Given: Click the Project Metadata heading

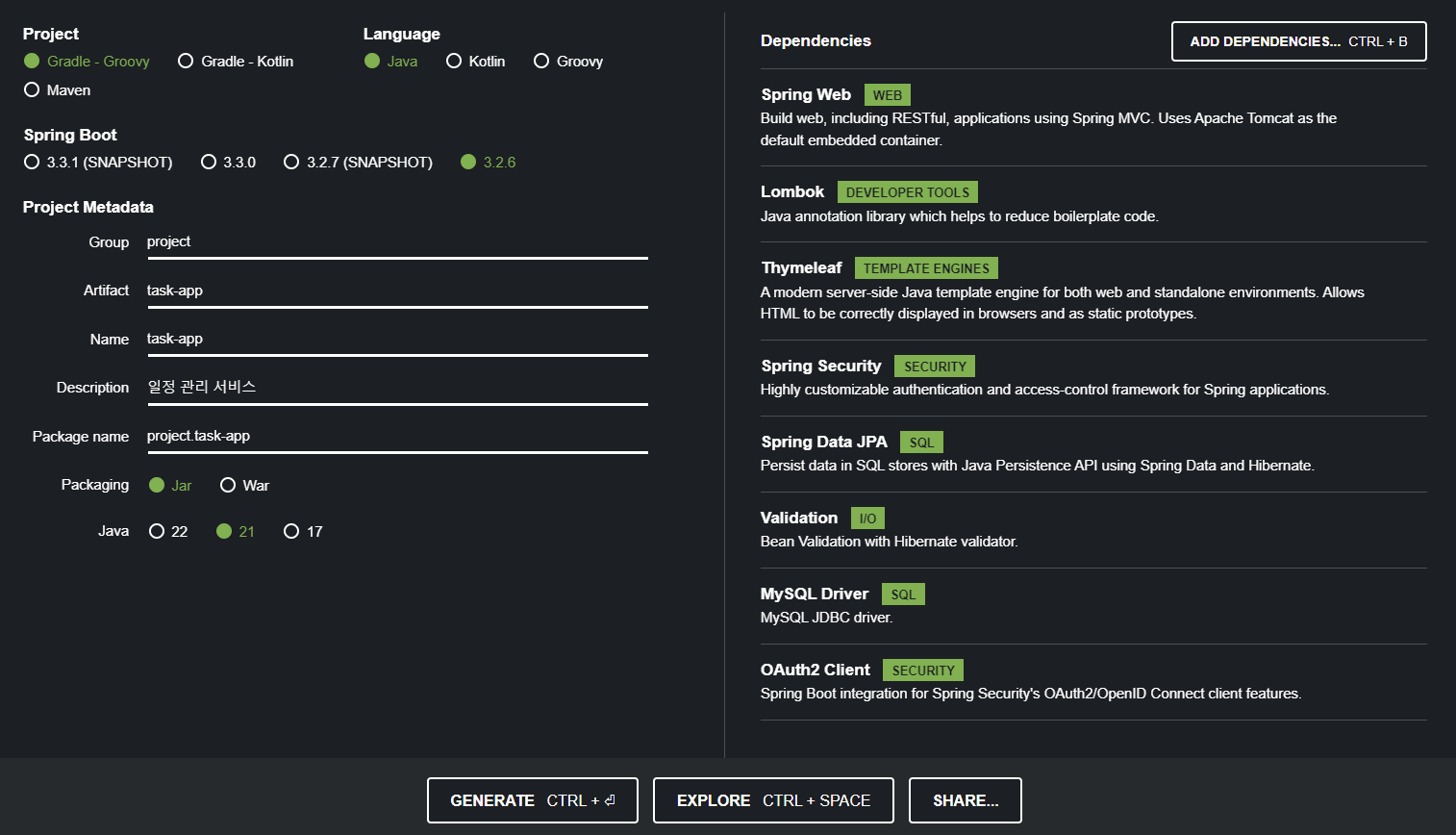Looking at the screenshot, I should (88, 207).
